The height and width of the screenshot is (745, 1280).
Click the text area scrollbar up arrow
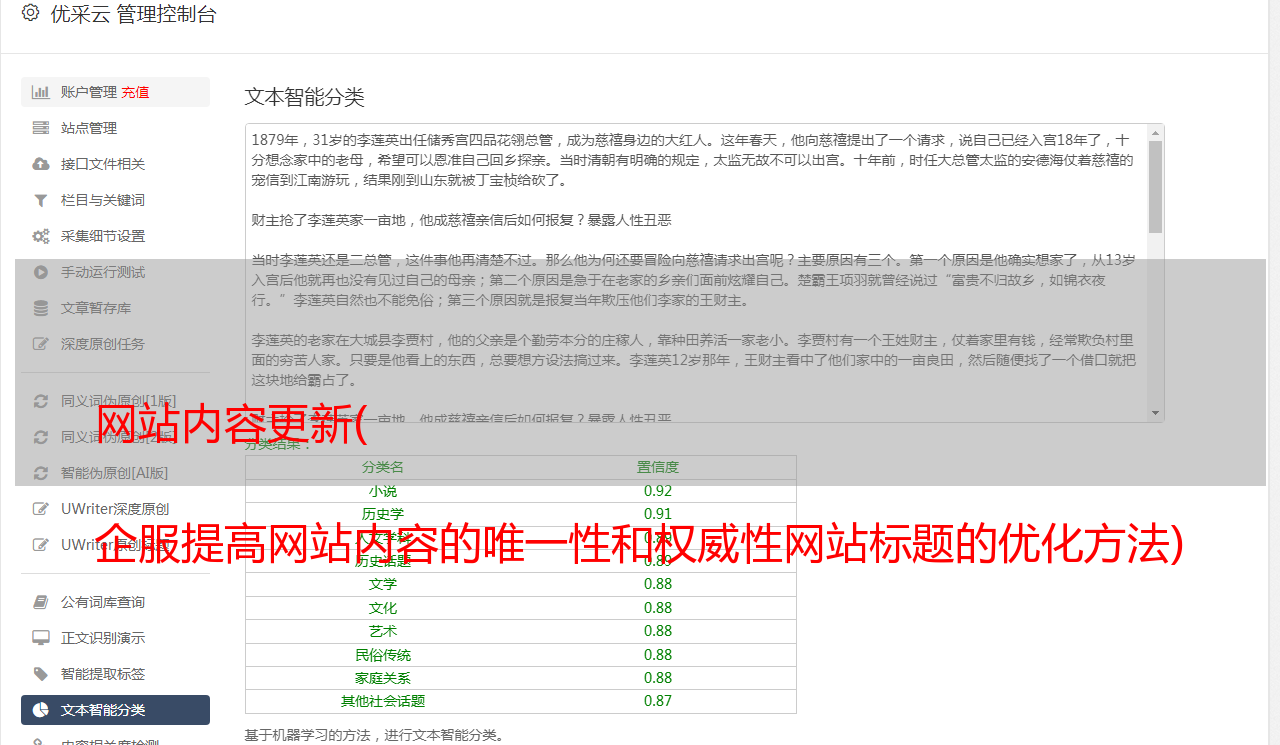tap(1156, 132)
